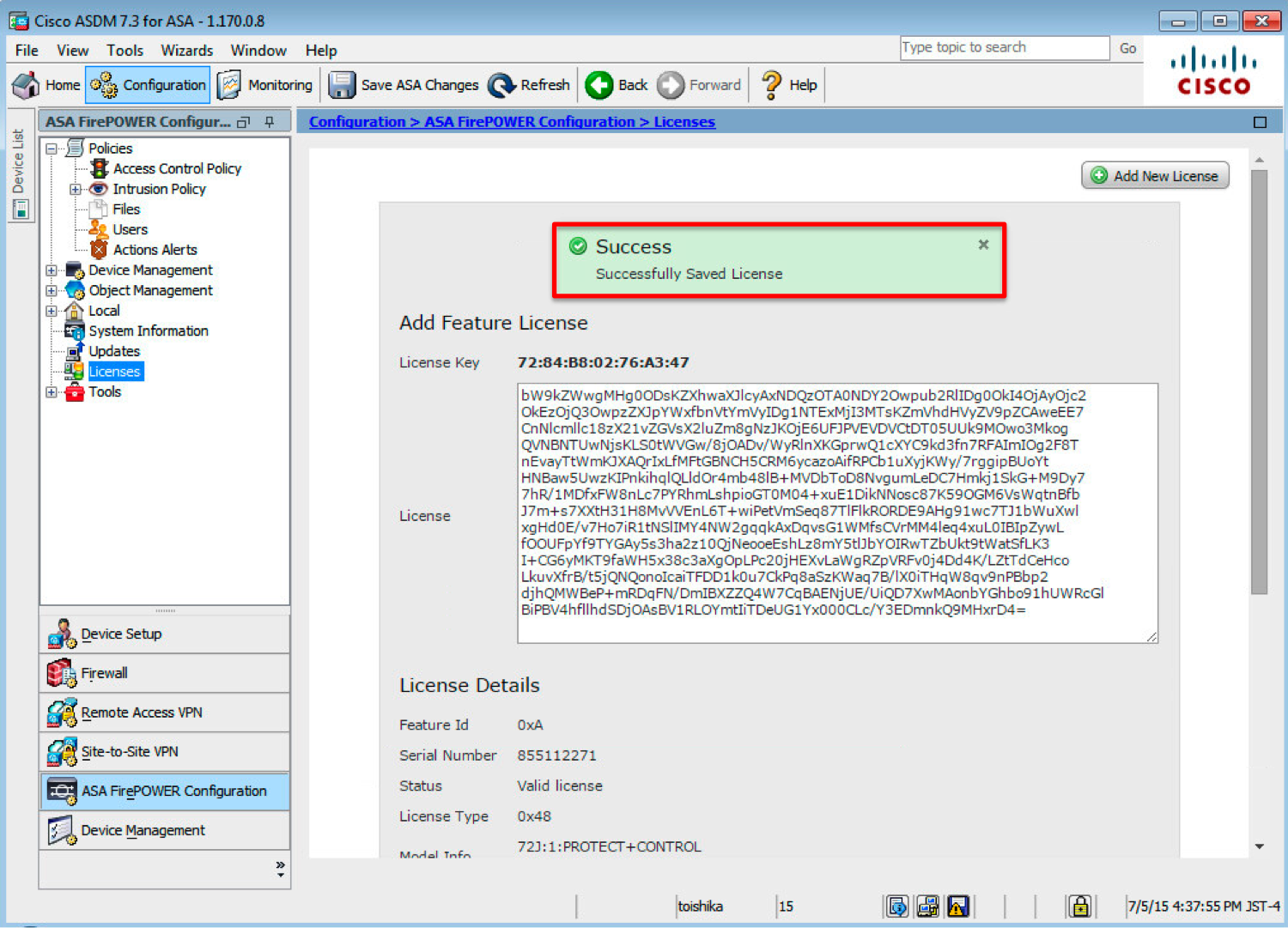The height and width of the screenshot is (928, 1288).
Task: Click the Refresh toolbar icon
Action: pos(501,85)
